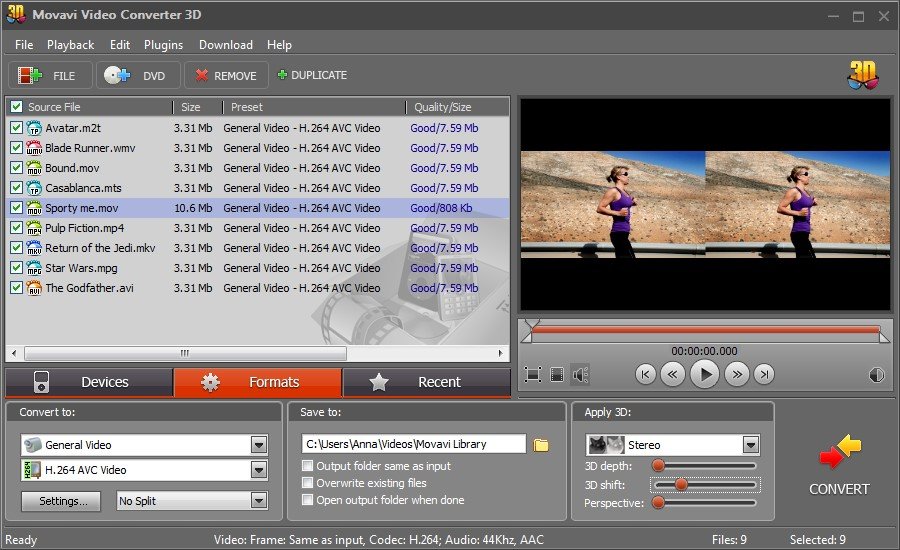Open the General Video category dropdown
900x550 pixels.
pyautogui.click(x=259, y=445)
